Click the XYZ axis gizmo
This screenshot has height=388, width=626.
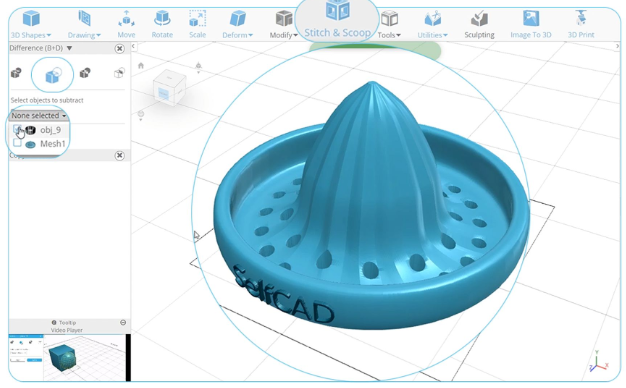click(x=598, y=362)
